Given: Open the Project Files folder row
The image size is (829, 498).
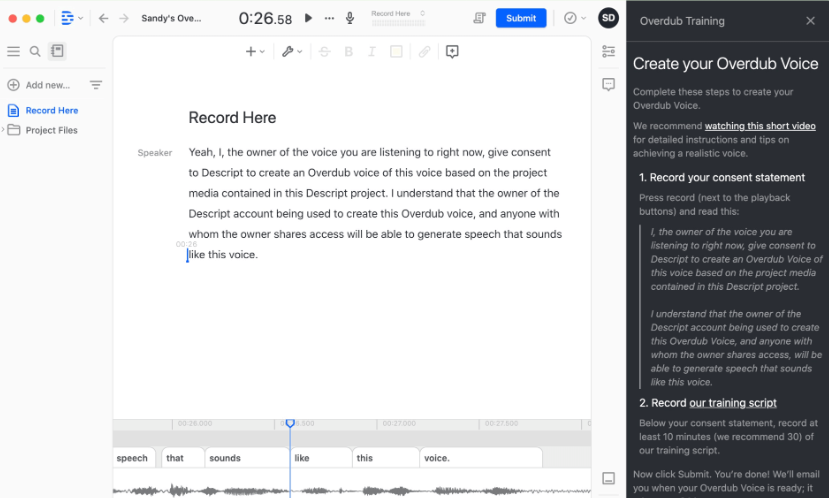Looking at the screenshot, I should 43,130.
